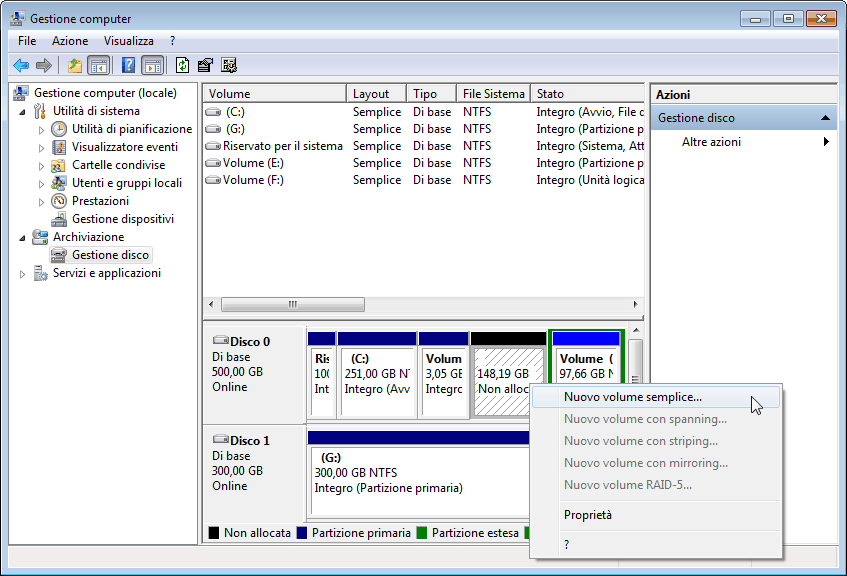Click the refresh toolbar icon
The image size is (847, 576).
[x=182, y=66]
